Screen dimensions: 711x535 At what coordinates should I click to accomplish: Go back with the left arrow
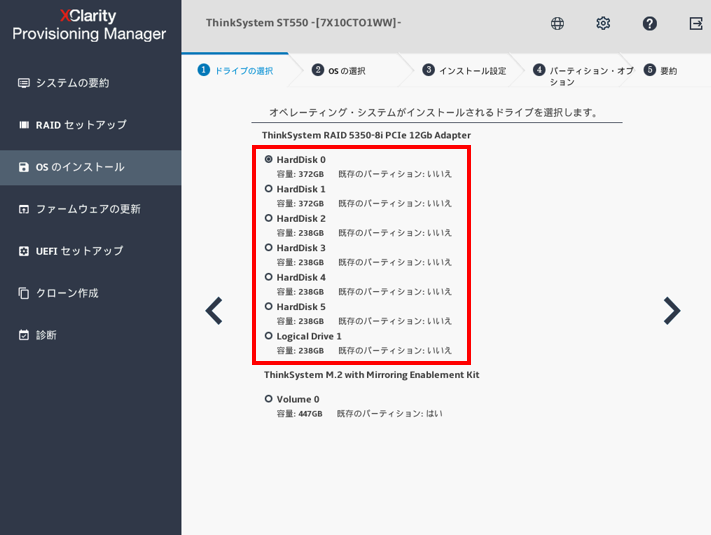click(214, 311)
